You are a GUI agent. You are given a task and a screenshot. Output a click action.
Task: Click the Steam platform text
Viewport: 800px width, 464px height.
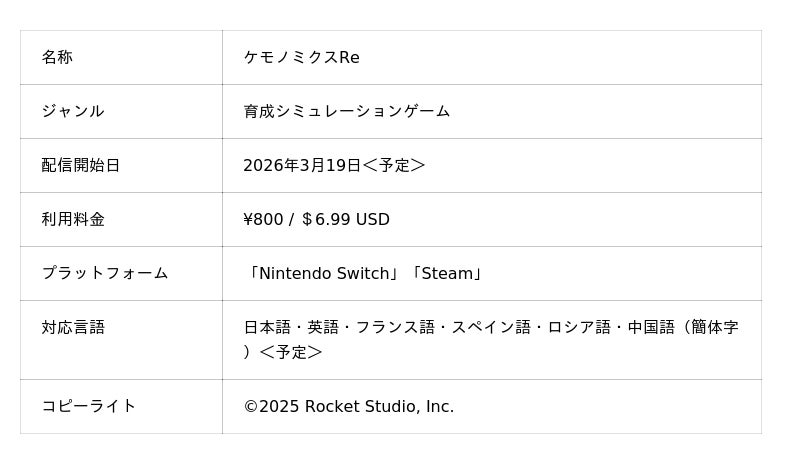[x=446, y=274]
